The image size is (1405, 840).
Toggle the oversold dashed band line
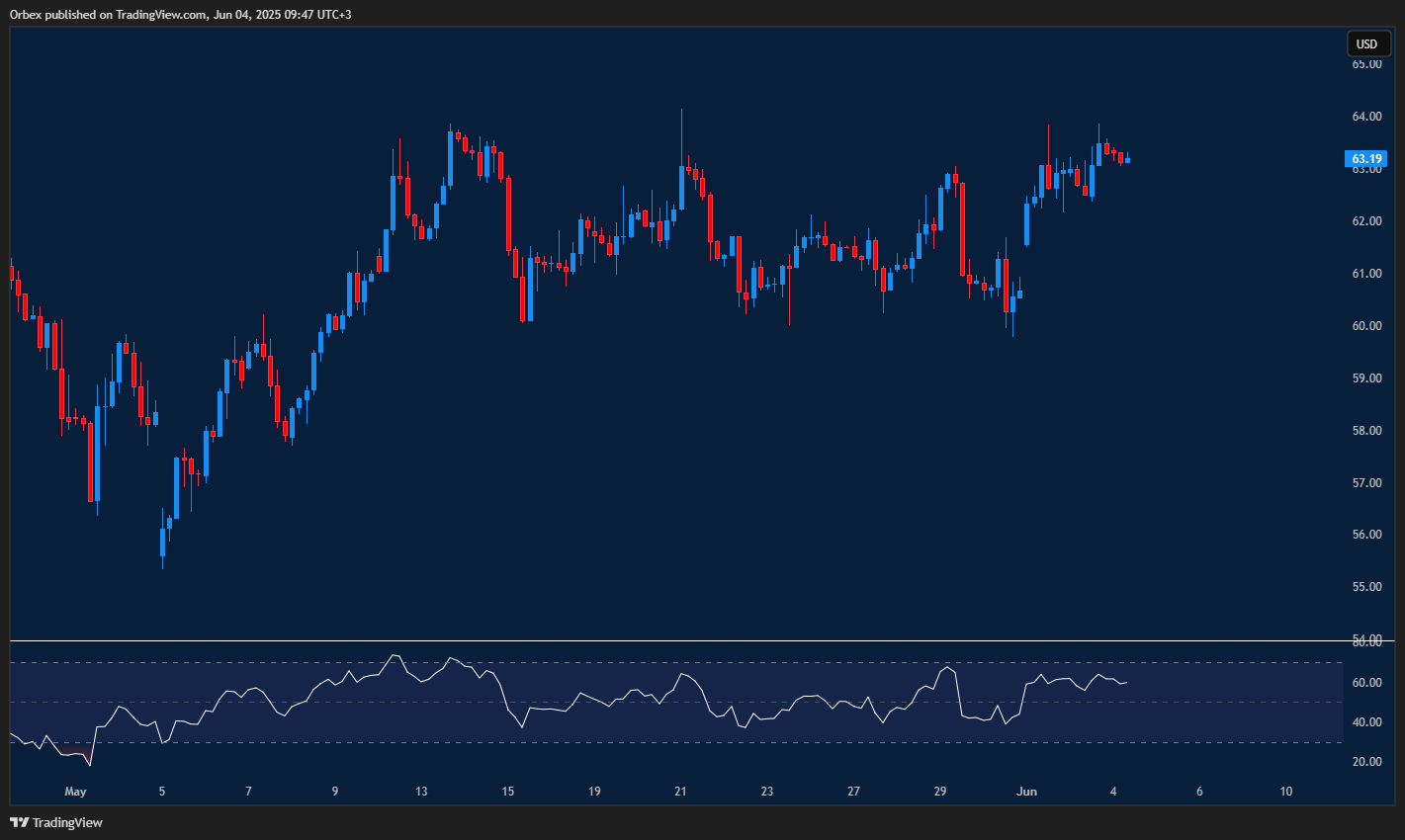[662, 741]
